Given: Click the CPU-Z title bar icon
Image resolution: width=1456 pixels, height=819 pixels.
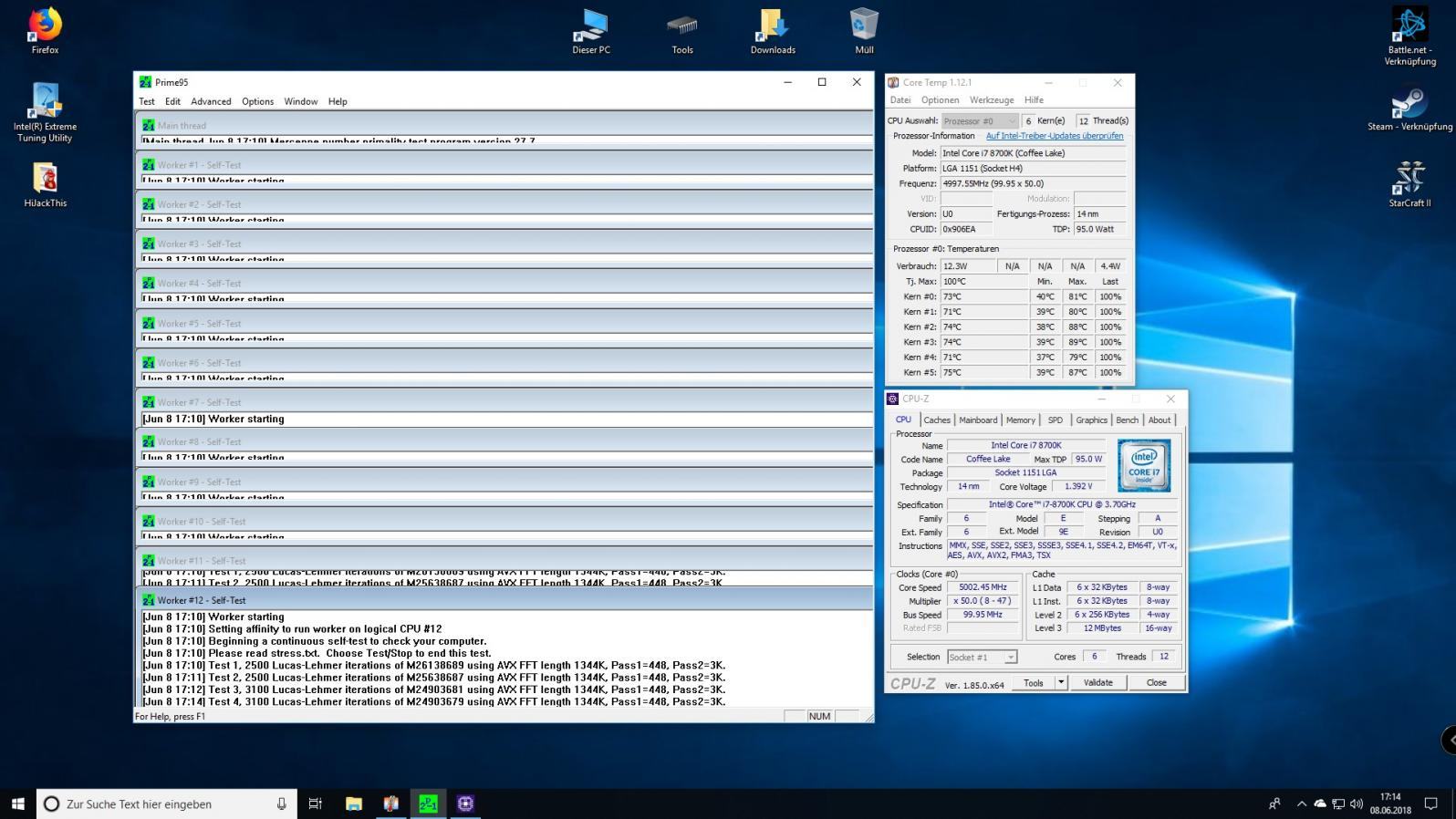Looking at the screenshot, I should point(892,399).
